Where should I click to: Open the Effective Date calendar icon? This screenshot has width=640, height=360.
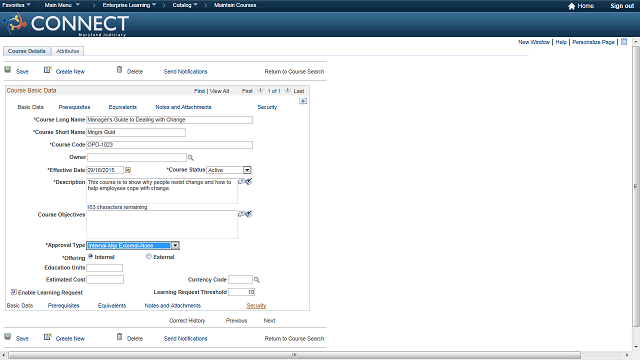tap(128, 170)
